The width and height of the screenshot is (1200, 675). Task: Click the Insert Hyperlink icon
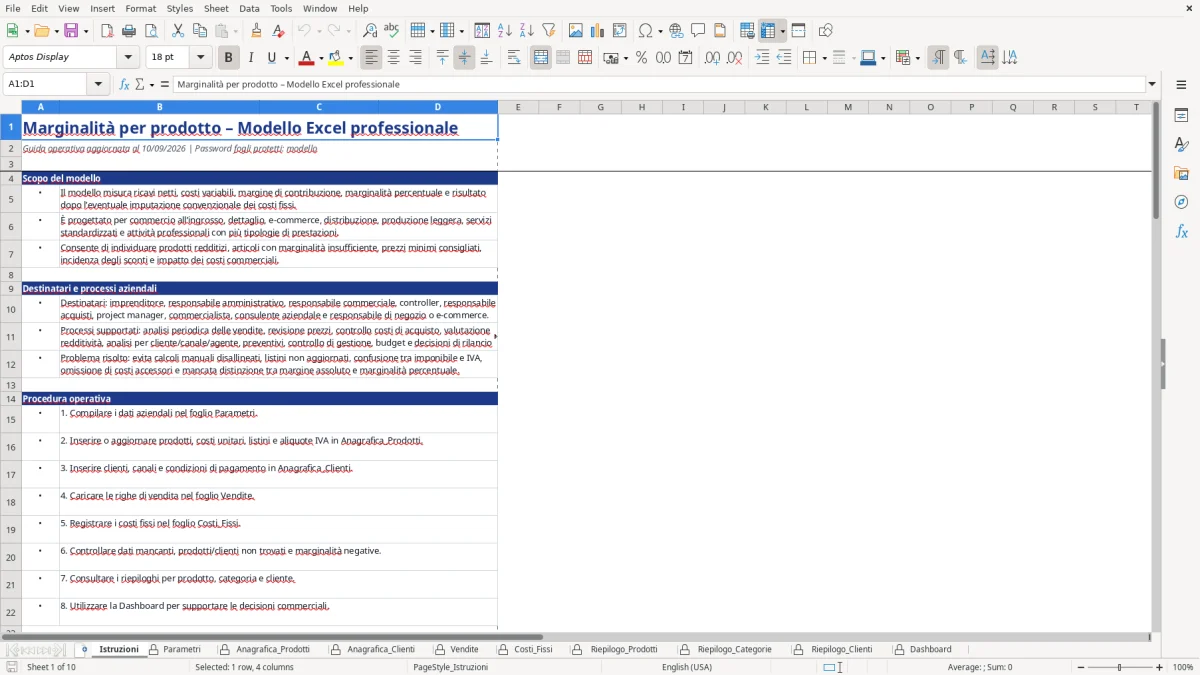click(676, 31)
